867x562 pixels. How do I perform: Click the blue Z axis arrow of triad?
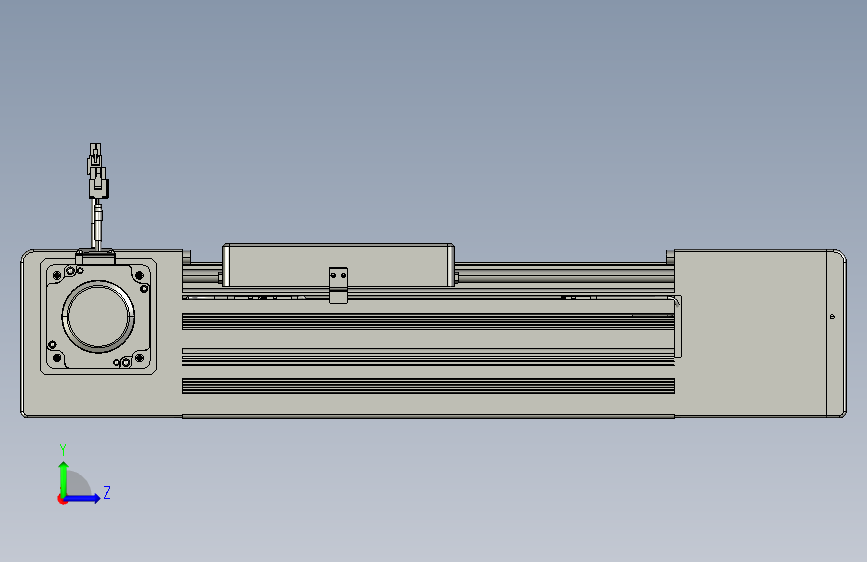[82, 498]
